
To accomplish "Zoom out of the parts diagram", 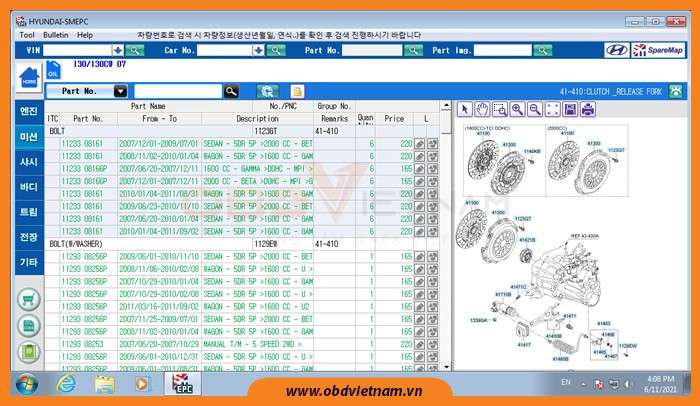I will tap(535, 109).
